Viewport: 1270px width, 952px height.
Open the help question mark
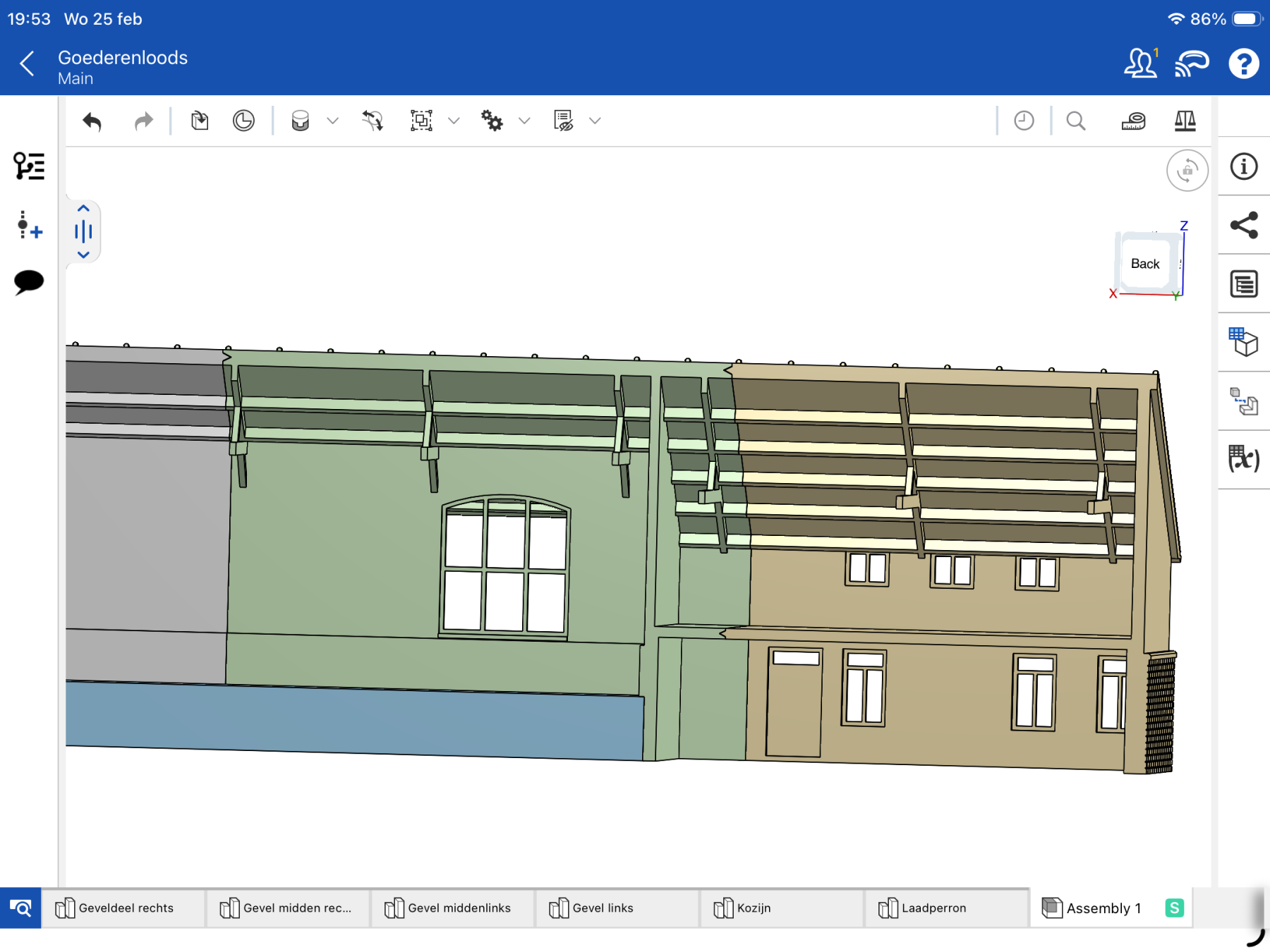click(1243, 64)
